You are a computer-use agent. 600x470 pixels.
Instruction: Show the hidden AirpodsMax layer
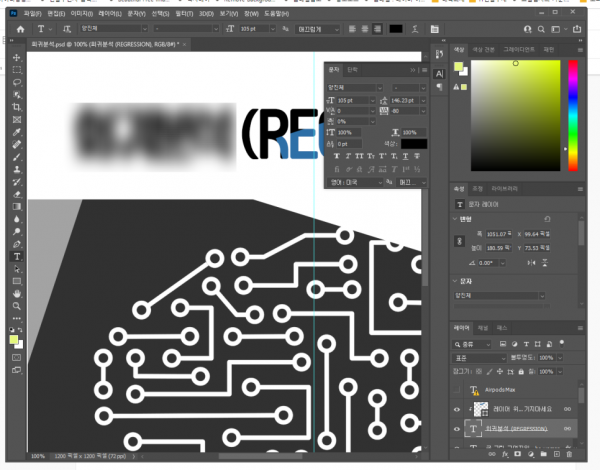pos(457,390)
